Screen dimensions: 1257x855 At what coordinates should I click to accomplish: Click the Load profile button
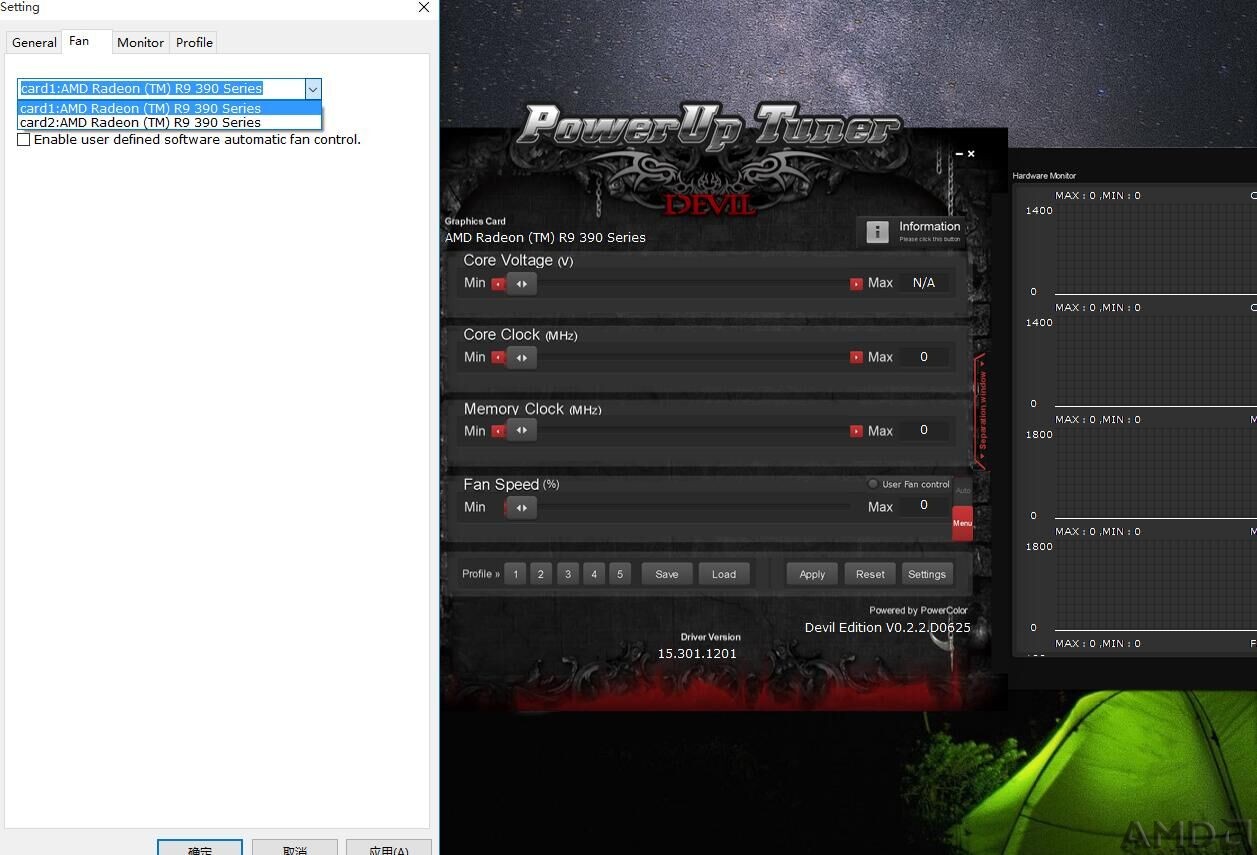[724, 574]
